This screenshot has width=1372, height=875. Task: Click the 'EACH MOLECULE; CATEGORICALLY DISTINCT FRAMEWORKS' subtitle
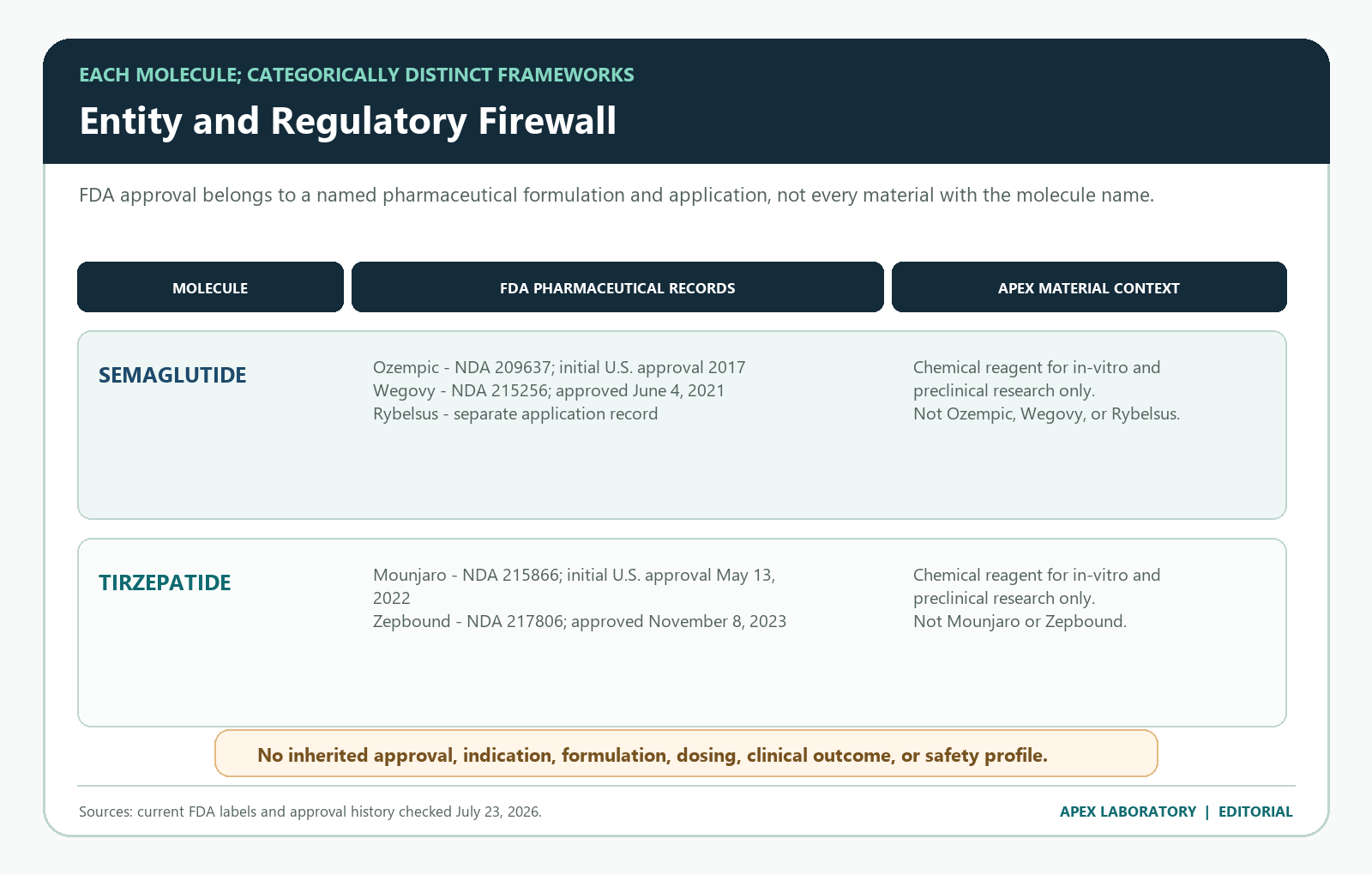pos(357,75)
